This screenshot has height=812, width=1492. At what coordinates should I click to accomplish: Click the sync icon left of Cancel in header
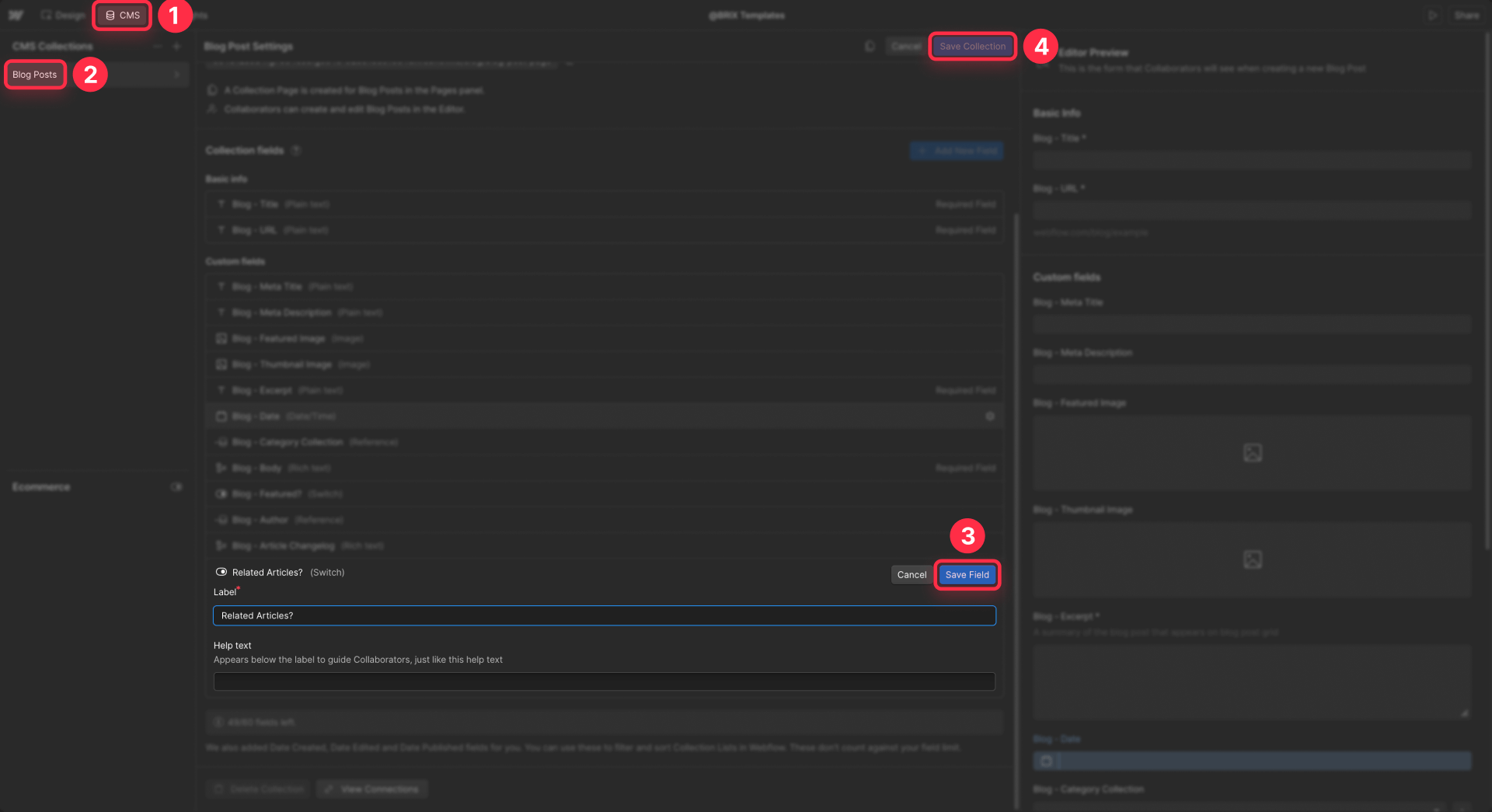870,46
